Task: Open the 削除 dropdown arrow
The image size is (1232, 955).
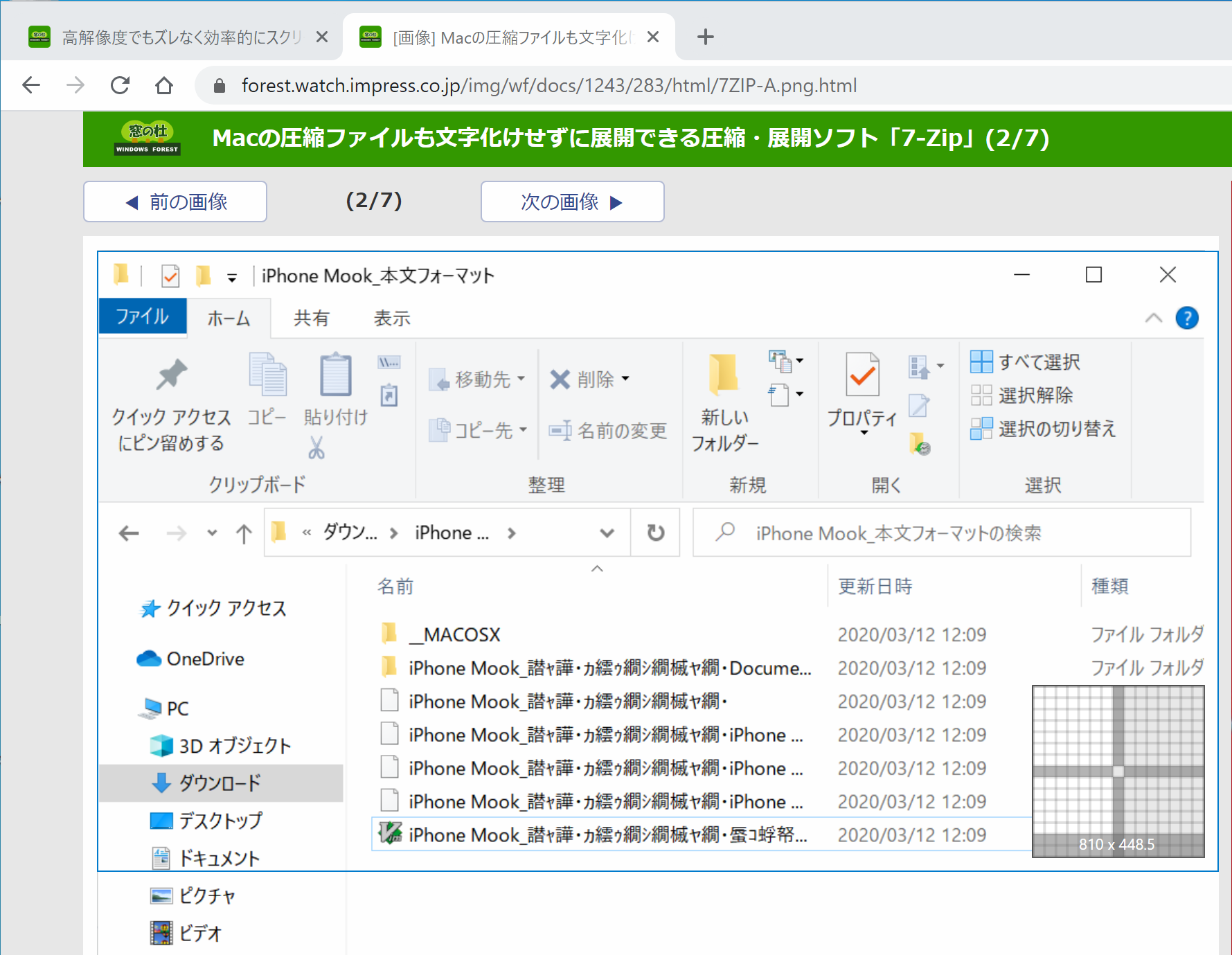Action: (625, 380)
